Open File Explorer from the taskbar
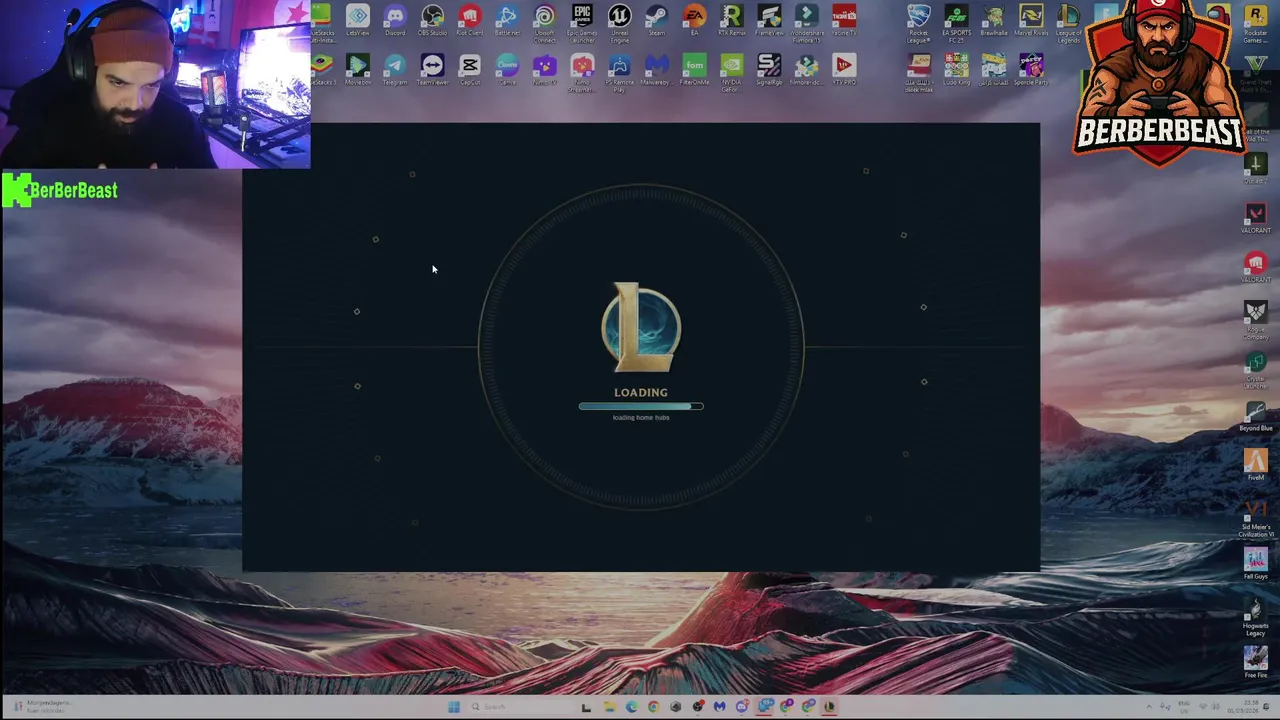 click(x=609, y=707)
